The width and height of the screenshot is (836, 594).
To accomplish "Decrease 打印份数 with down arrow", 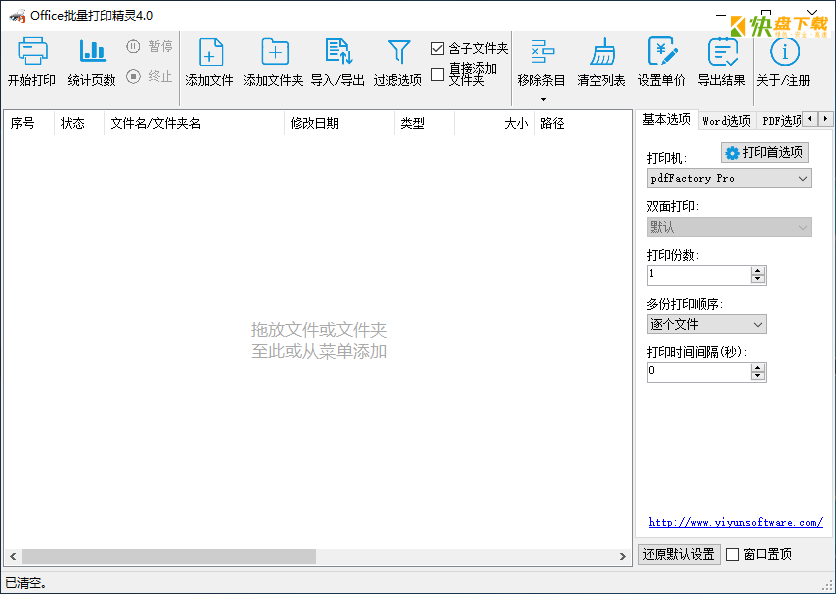I will tap(758, 279).
